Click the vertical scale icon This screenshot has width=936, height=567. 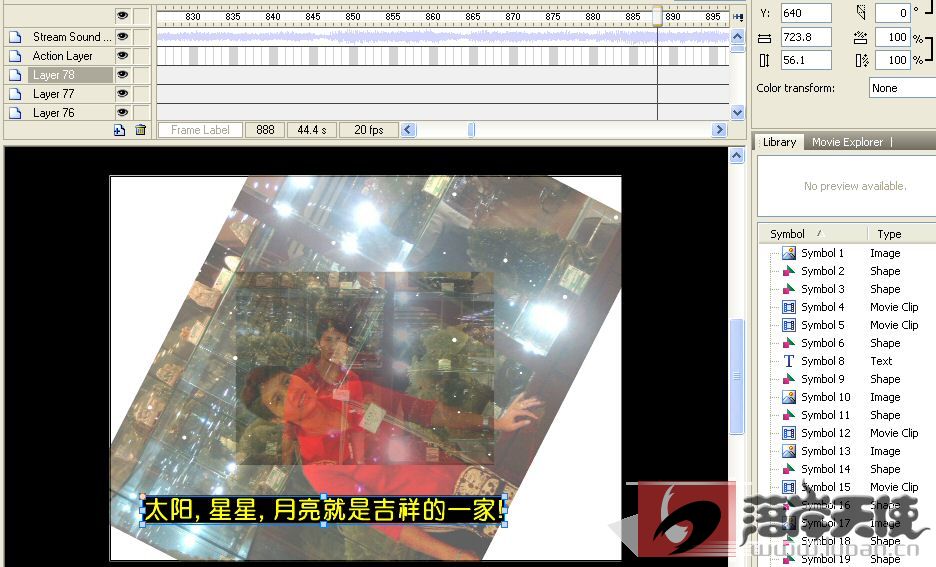point(861,60)
